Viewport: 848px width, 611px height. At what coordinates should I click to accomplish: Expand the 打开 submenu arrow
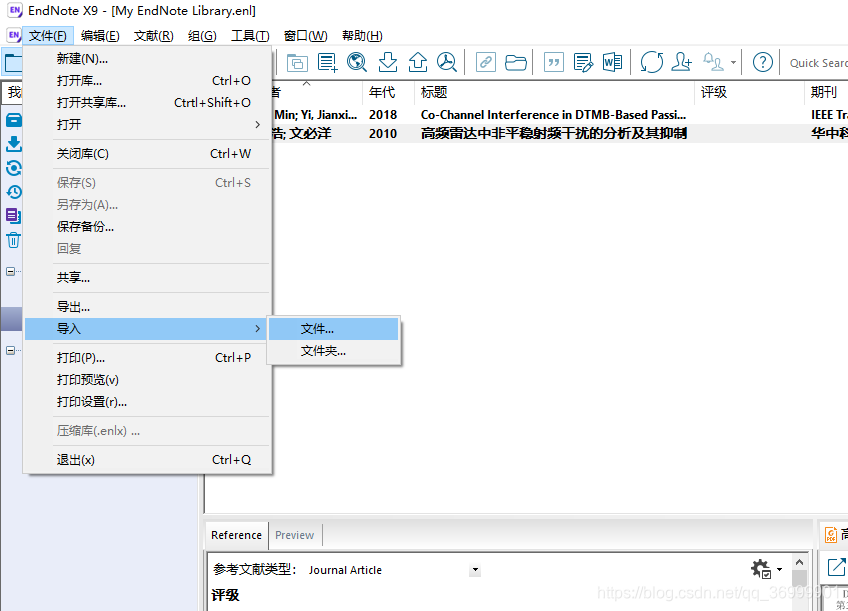[257, 124]
